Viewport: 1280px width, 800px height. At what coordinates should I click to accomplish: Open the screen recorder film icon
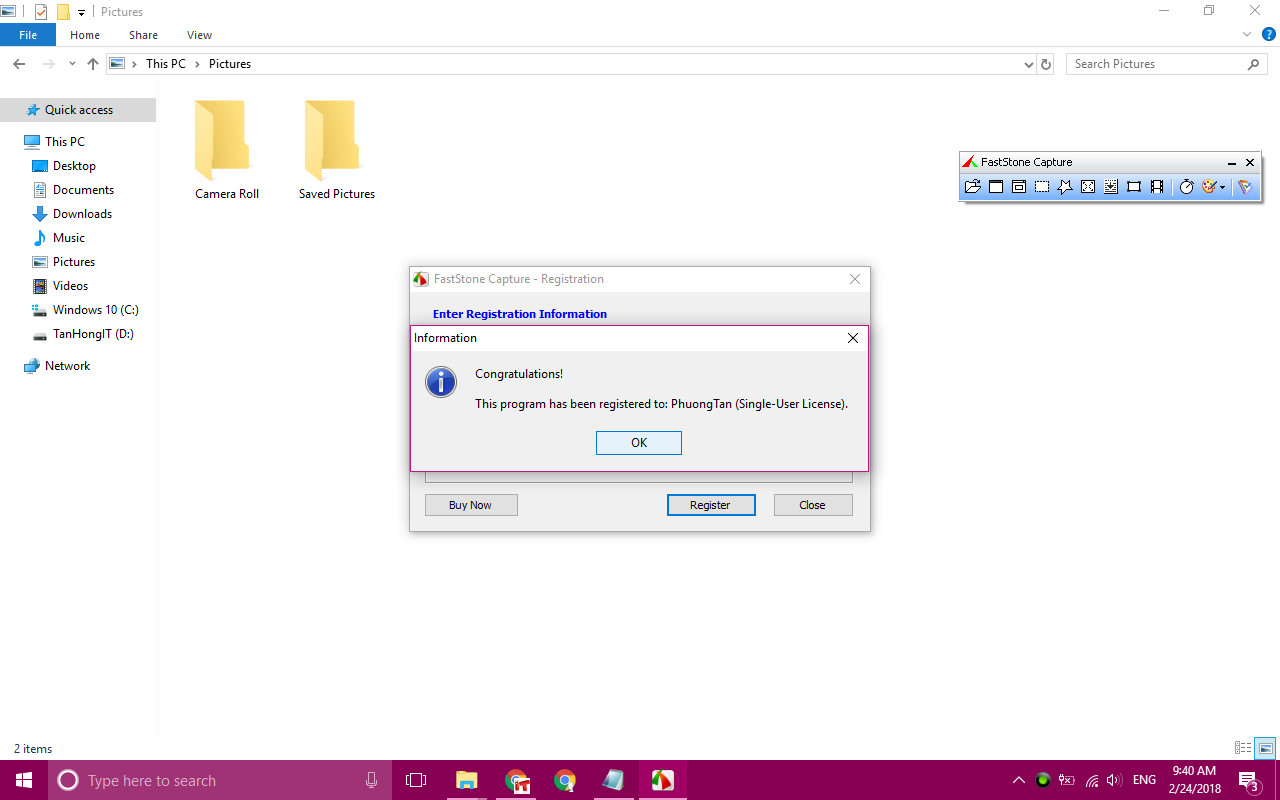1157,187
